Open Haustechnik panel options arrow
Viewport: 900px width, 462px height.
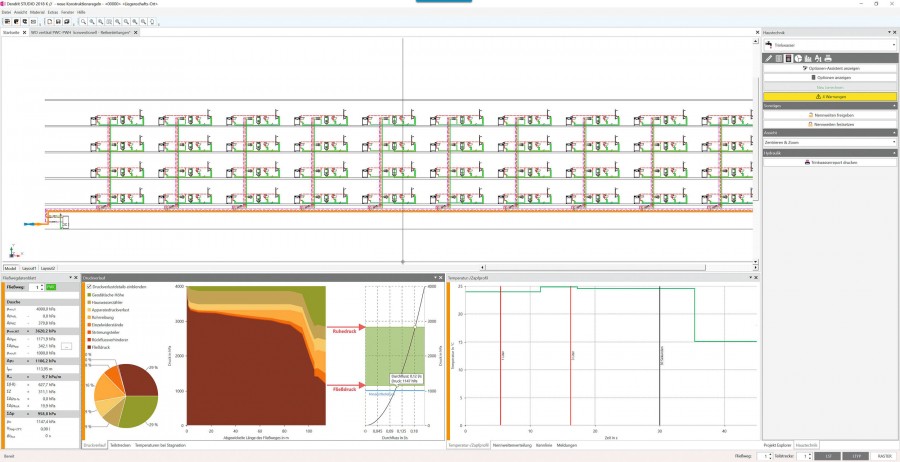pos(889,33)
